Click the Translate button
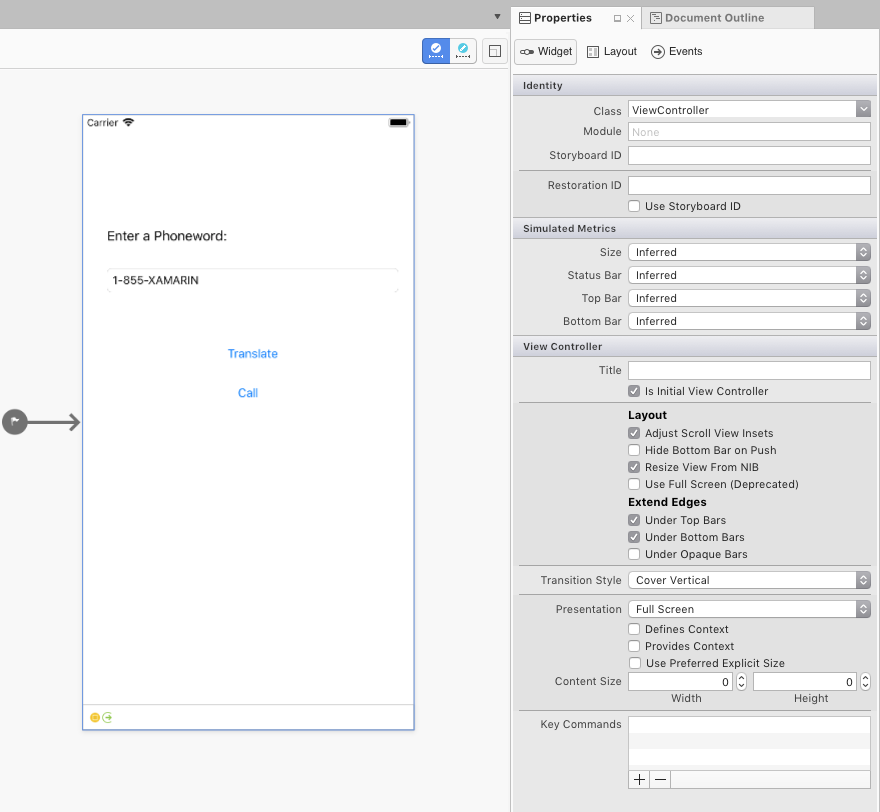This screenshot has height=812, width=880. click(252, 353)
